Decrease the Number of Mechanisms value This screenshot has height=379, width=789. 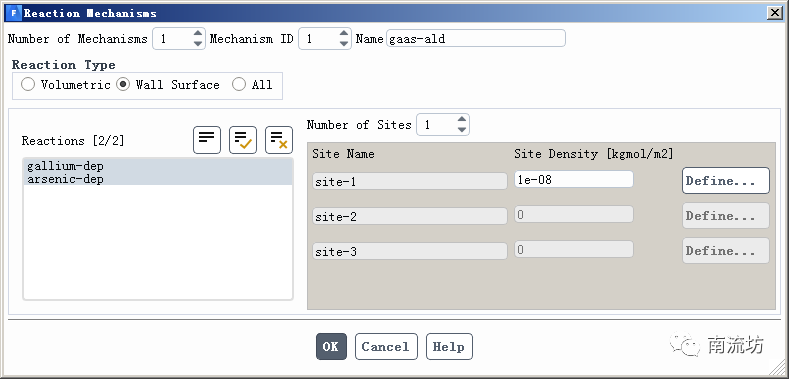click(198, 44)
